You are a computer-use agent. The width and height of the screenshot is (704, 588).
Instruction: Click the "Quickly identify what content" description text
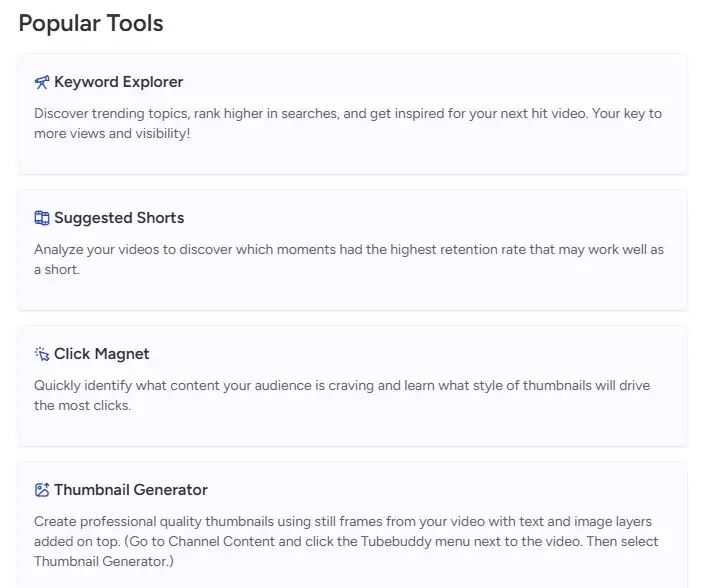point(140,385)
